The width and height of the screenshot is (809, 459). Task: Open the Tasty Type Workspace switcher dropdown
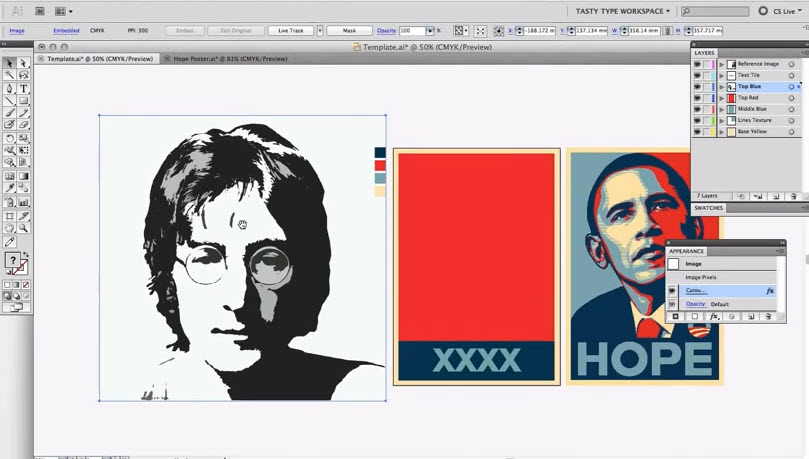tap(623, 11)
